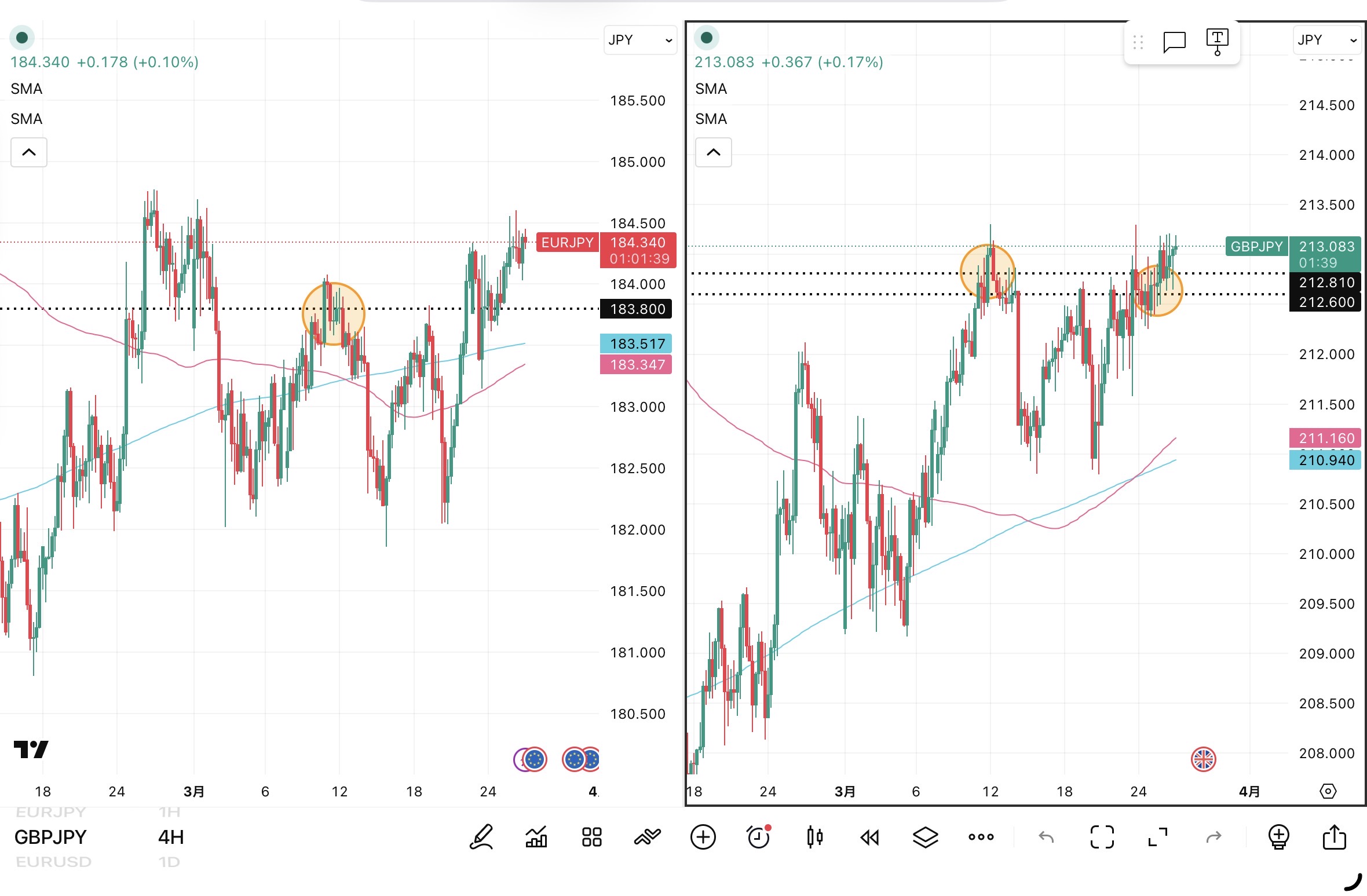Click the compare symbols lines icon

pyautogui.click(x=647, y=837)
